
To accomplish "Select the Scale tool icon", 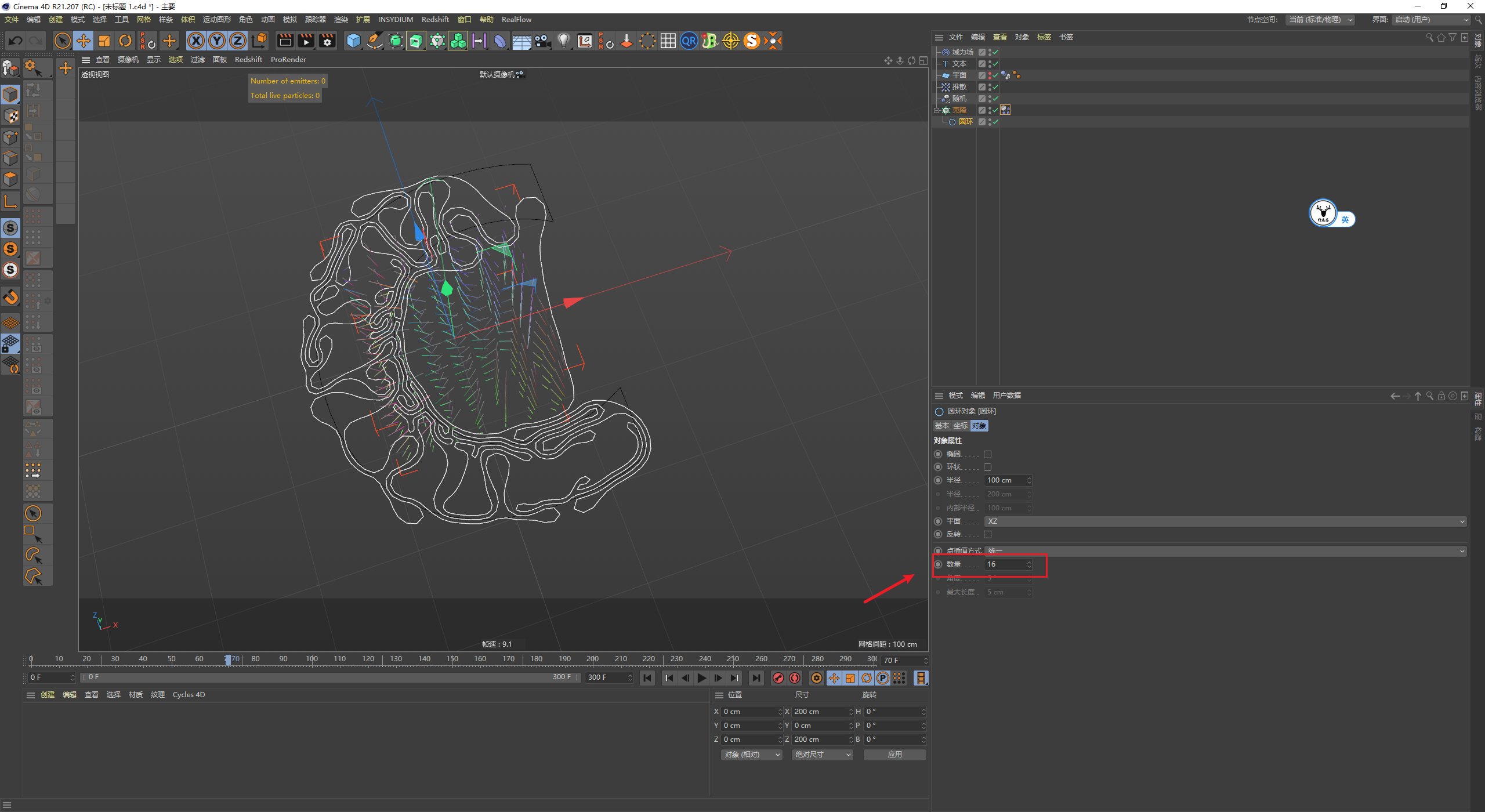I will (x=104, y=41).
